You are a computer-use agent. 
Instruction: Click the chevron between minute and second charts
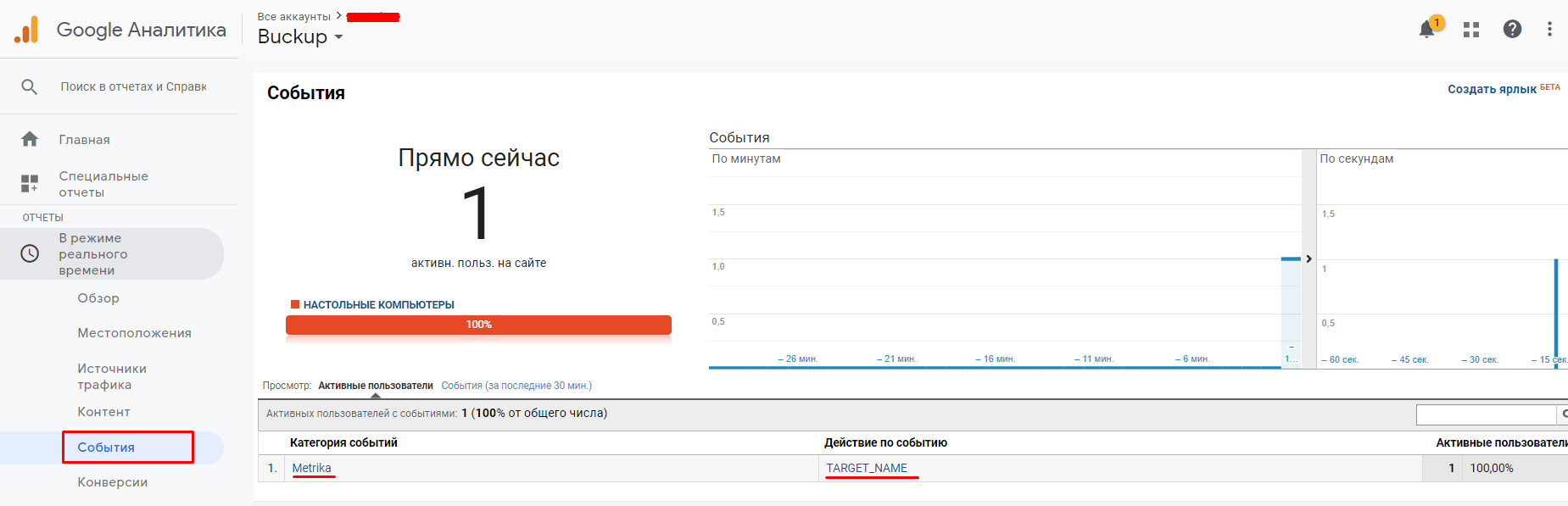tap(1309, 259)
